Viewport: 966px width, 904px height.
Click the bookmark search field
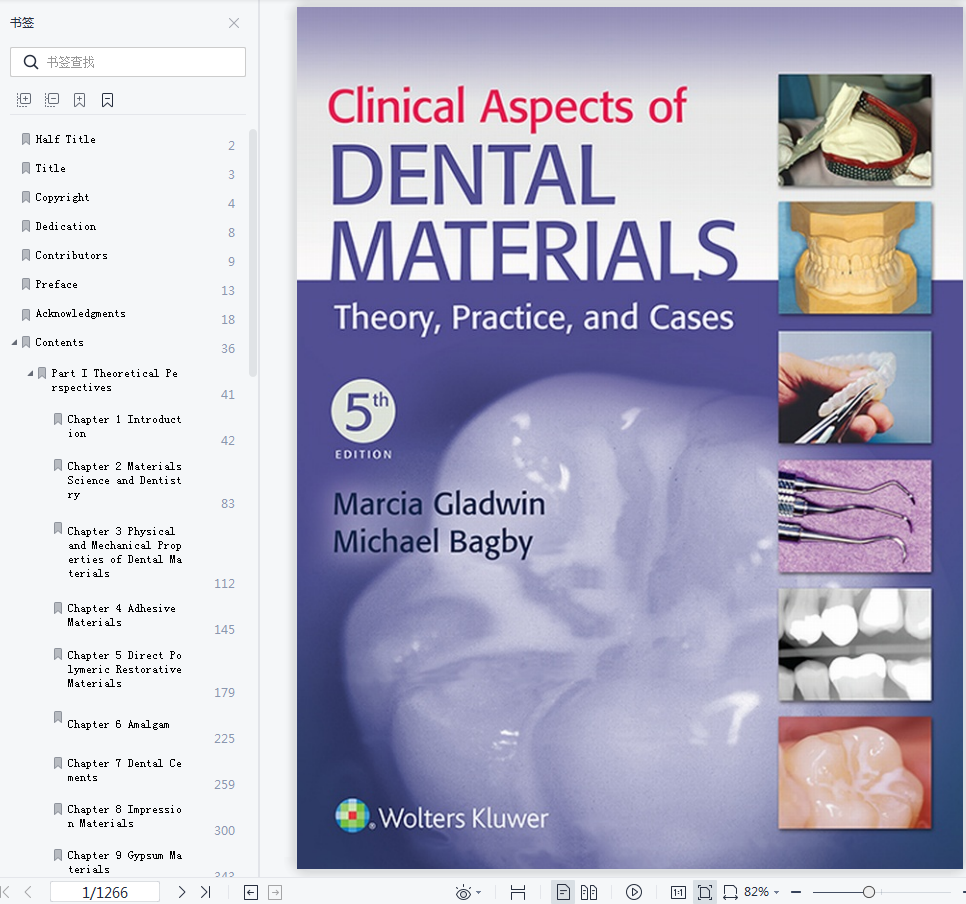(128, 62)
